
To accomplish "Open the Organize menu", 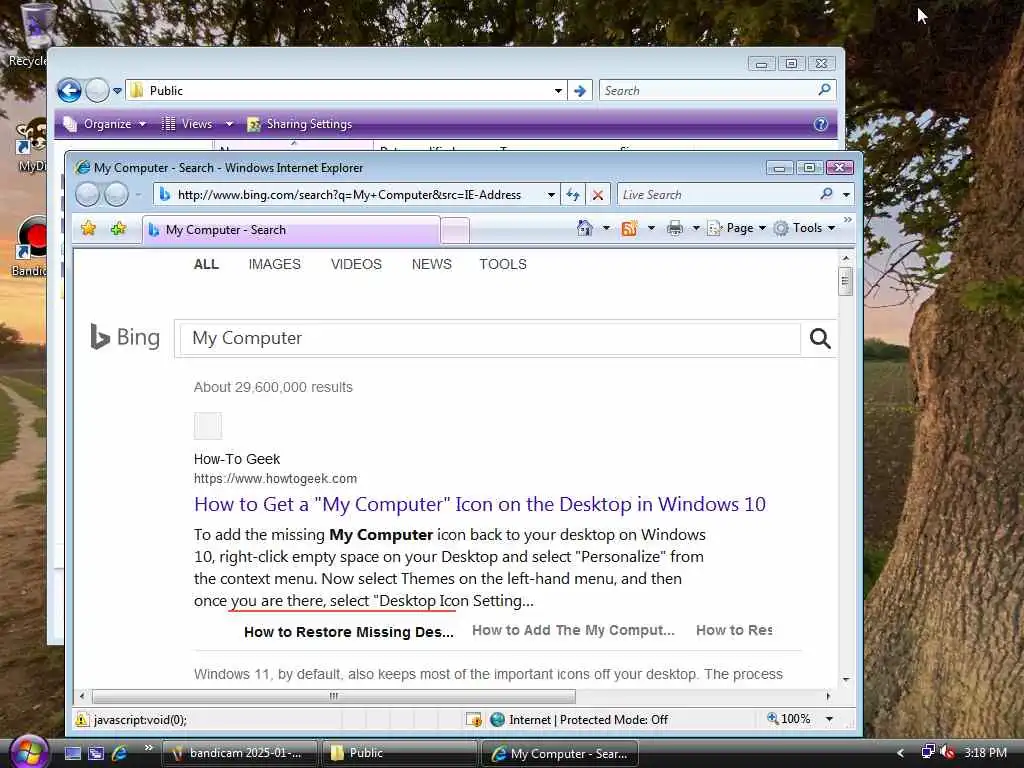I will 104,124.
